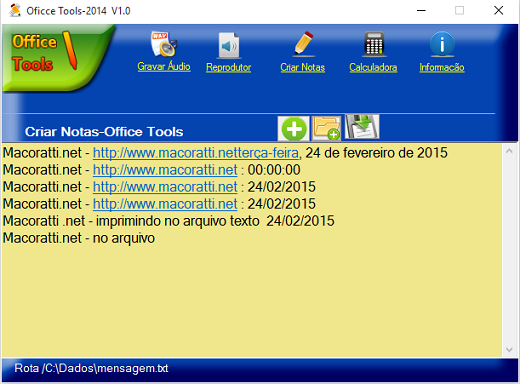Click the scrollbar down arrow
The width and height of the screenshot is (520, 384).
(x=509, y=350)
